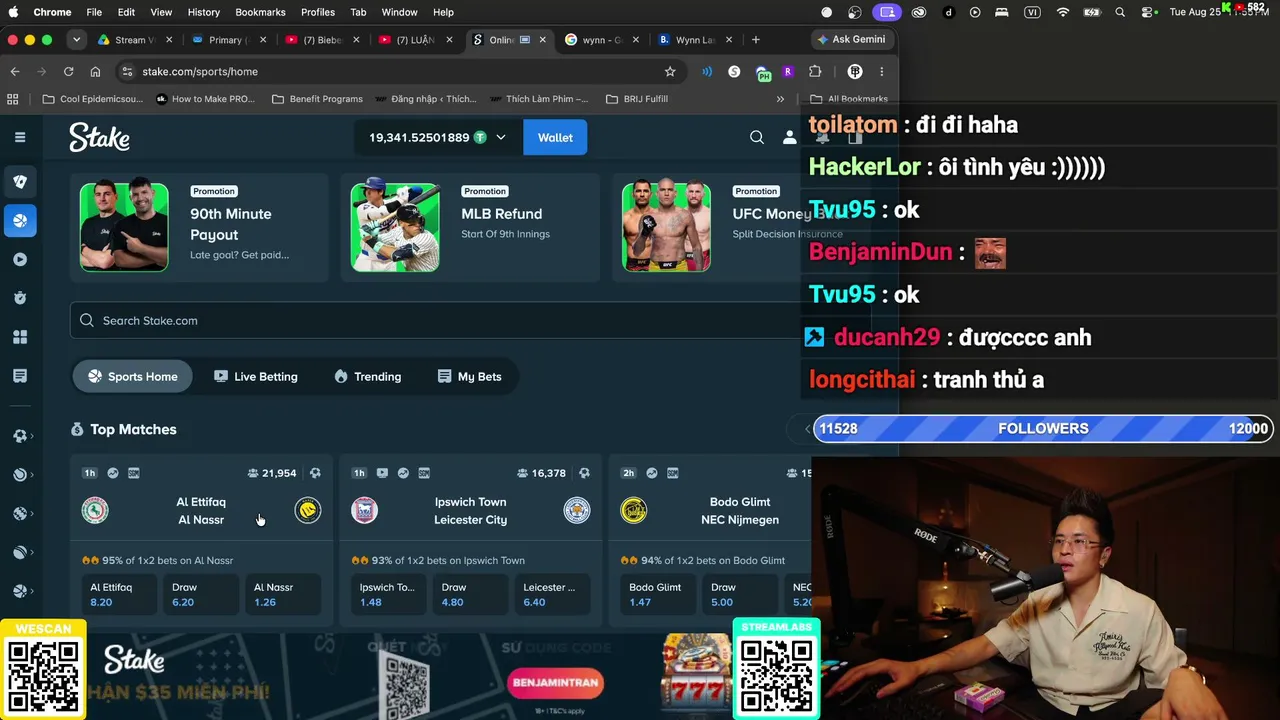
Task: Open the bet slip icon in Stake sidebar
Action: (x=20, y=376)
